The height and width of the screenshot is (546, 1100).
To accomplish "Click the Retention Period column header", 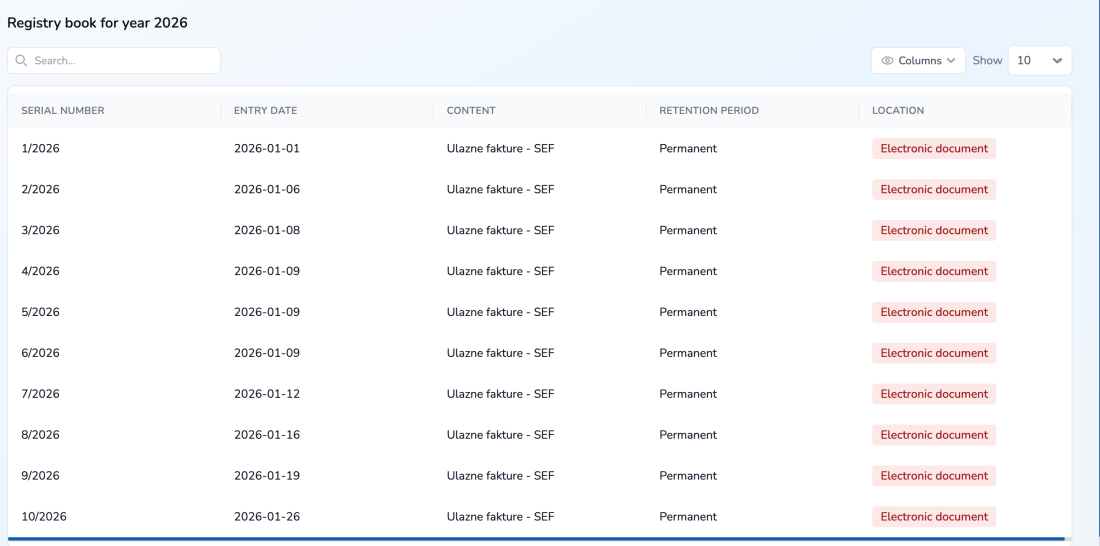I will click(x=709, y=111).
